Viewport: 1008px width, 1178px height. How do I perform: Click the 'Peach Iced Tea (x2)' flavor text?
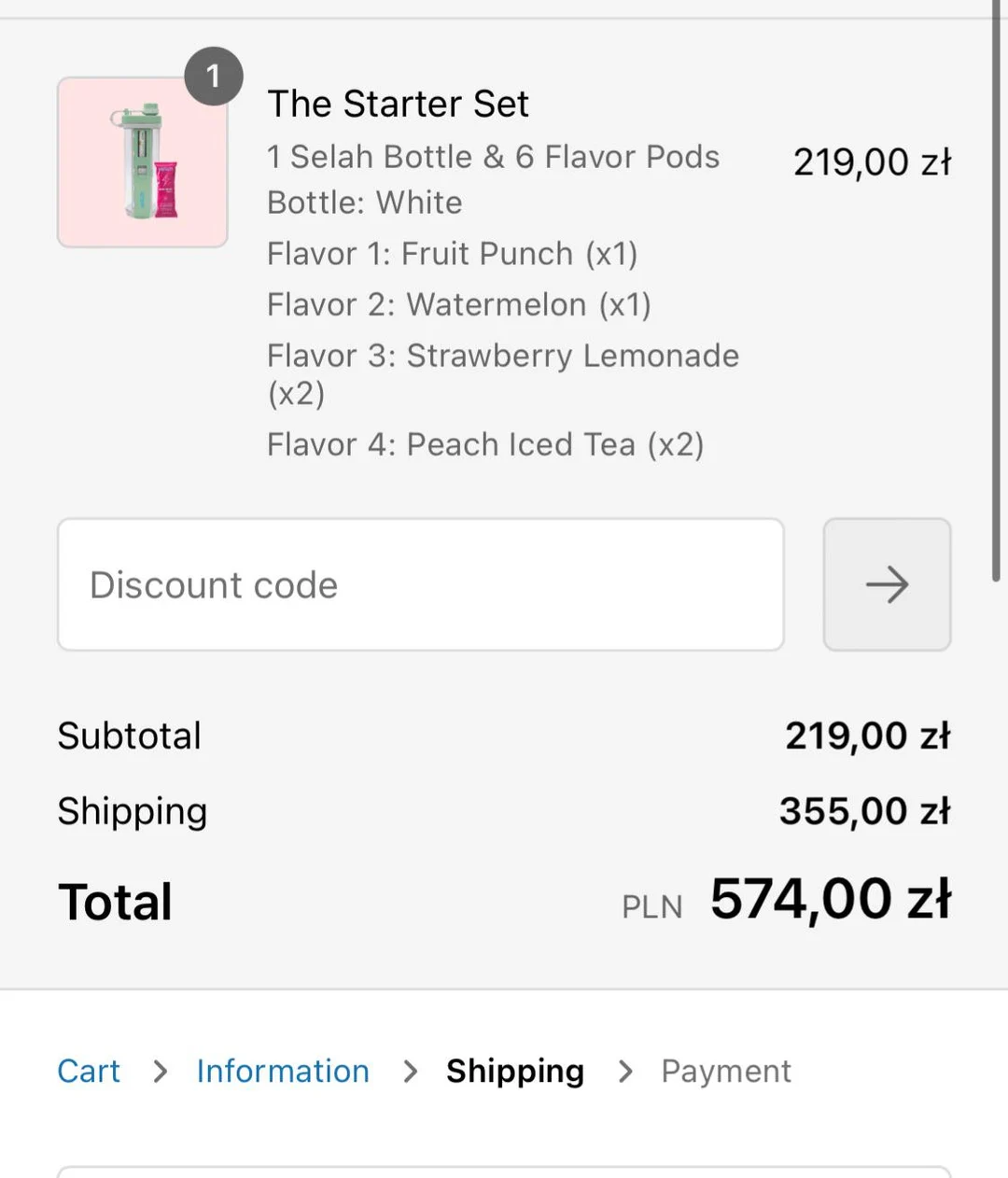point(486,444)
